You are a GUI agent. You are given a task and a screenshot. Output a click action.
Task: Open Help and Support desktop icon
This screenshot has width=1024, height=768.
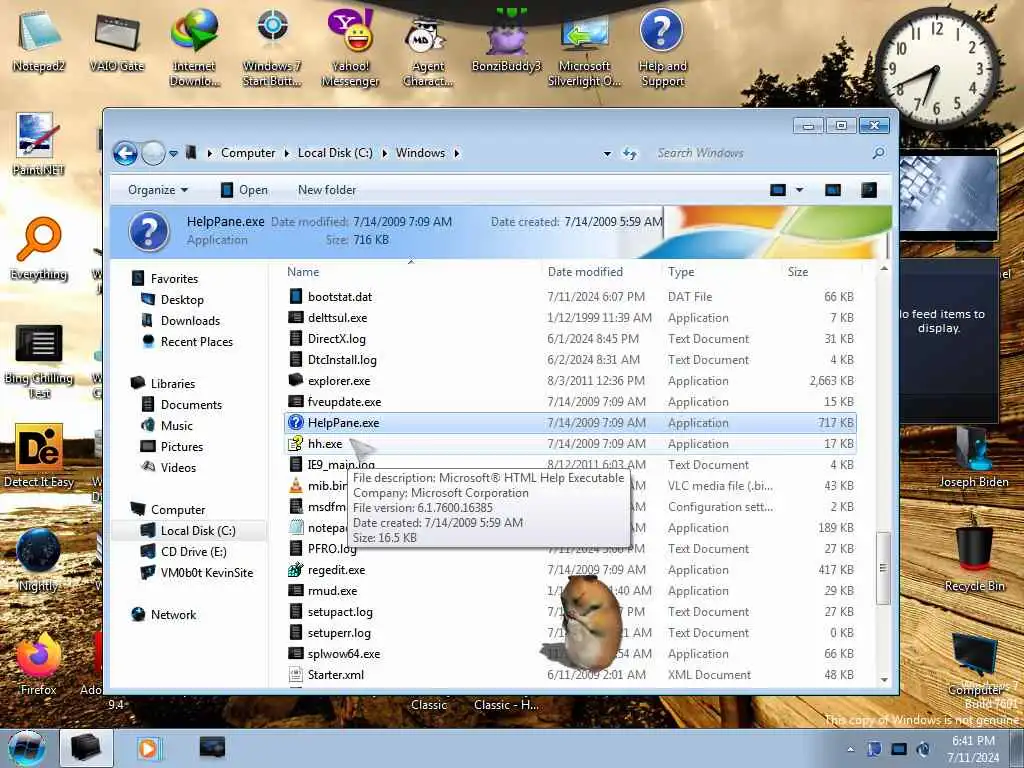point(662,48)
